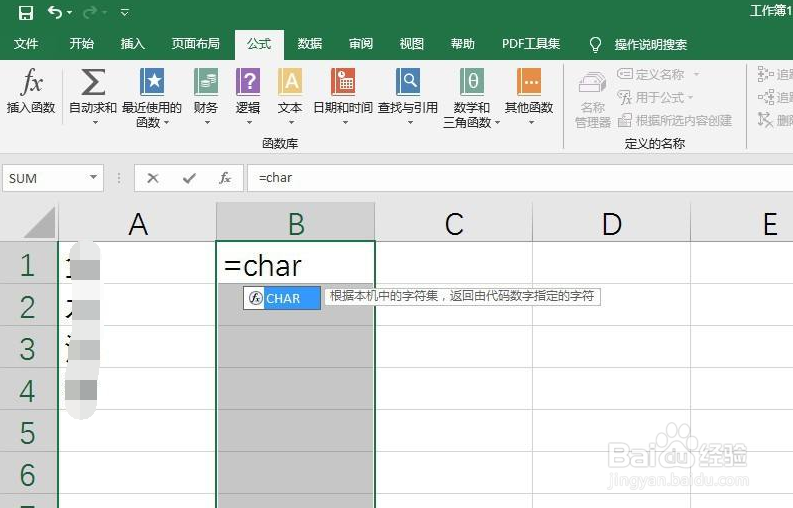Open Lookup and Reference functions icon
Viewport: 793px width, 508px height.
(408, 84)
